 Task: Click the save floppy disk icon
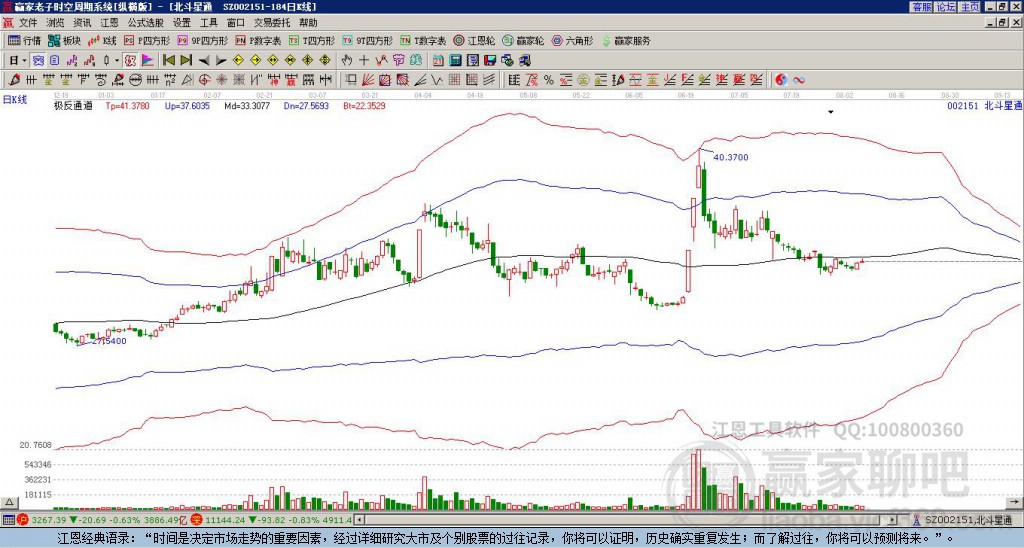[490, 61]
